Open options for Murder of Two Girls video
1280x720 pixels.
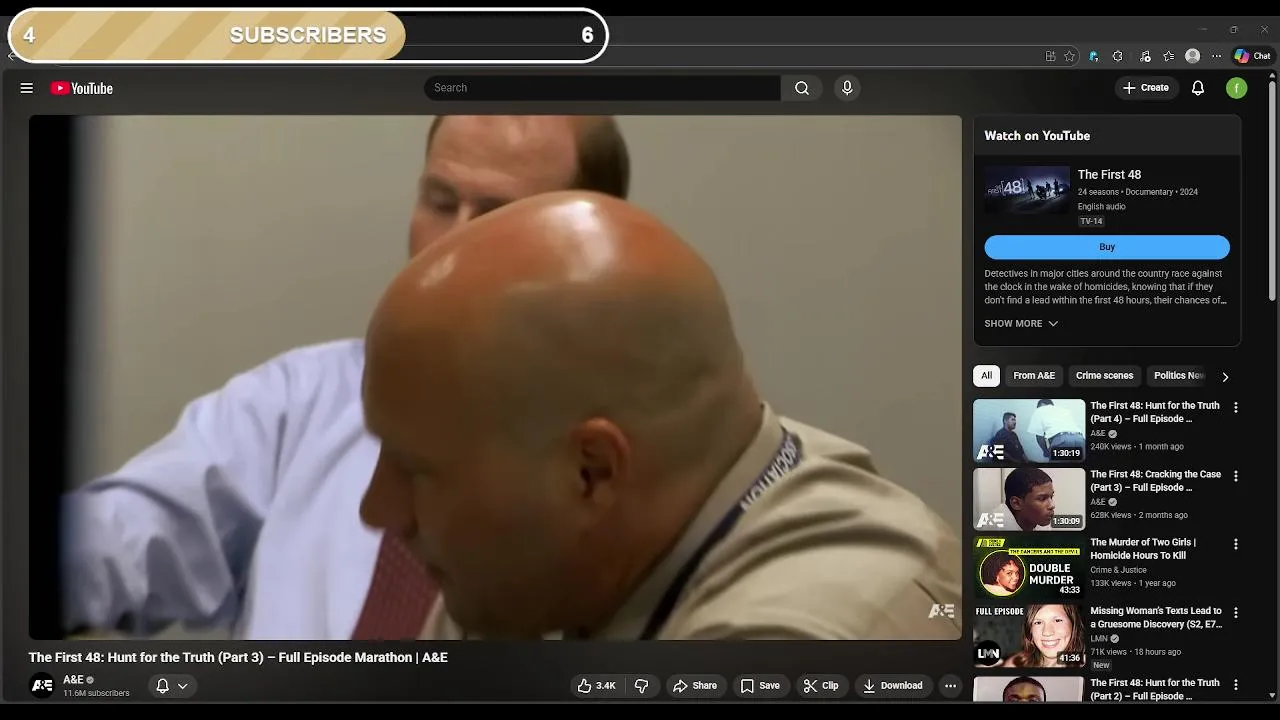(x=1235, y=544)
